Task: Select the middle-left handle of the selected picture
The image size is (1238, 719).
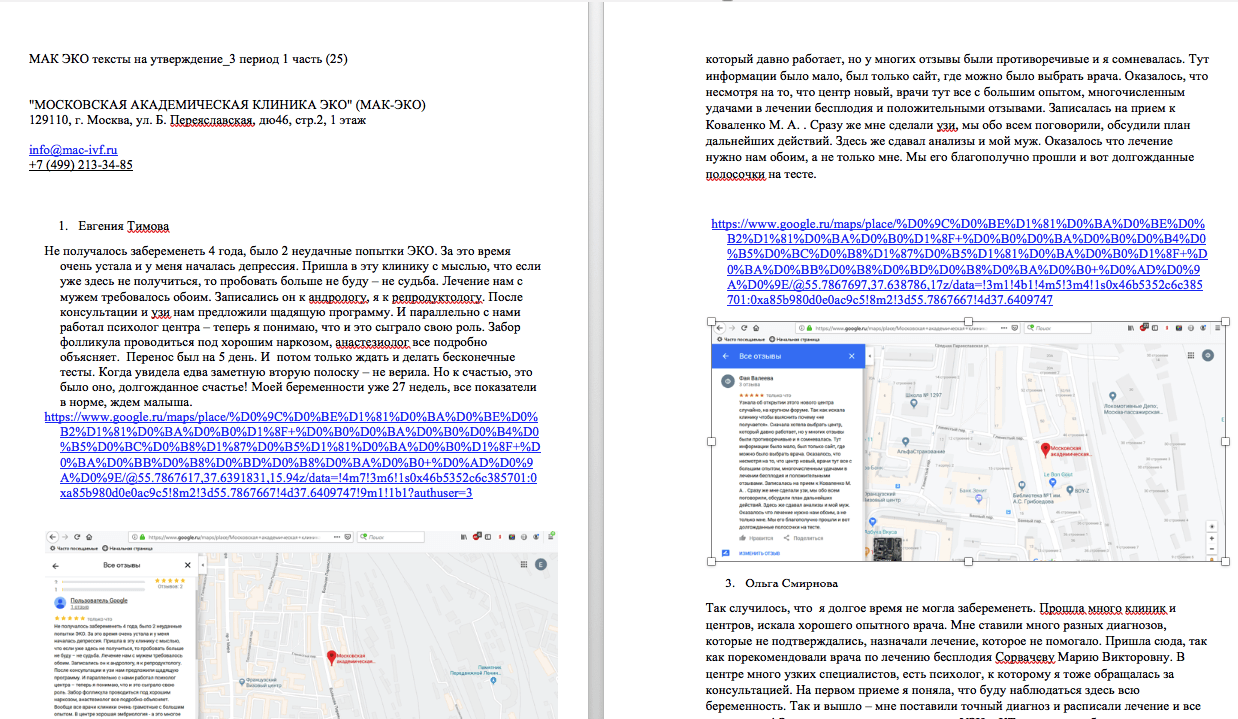Action: (x=711, y=441)
